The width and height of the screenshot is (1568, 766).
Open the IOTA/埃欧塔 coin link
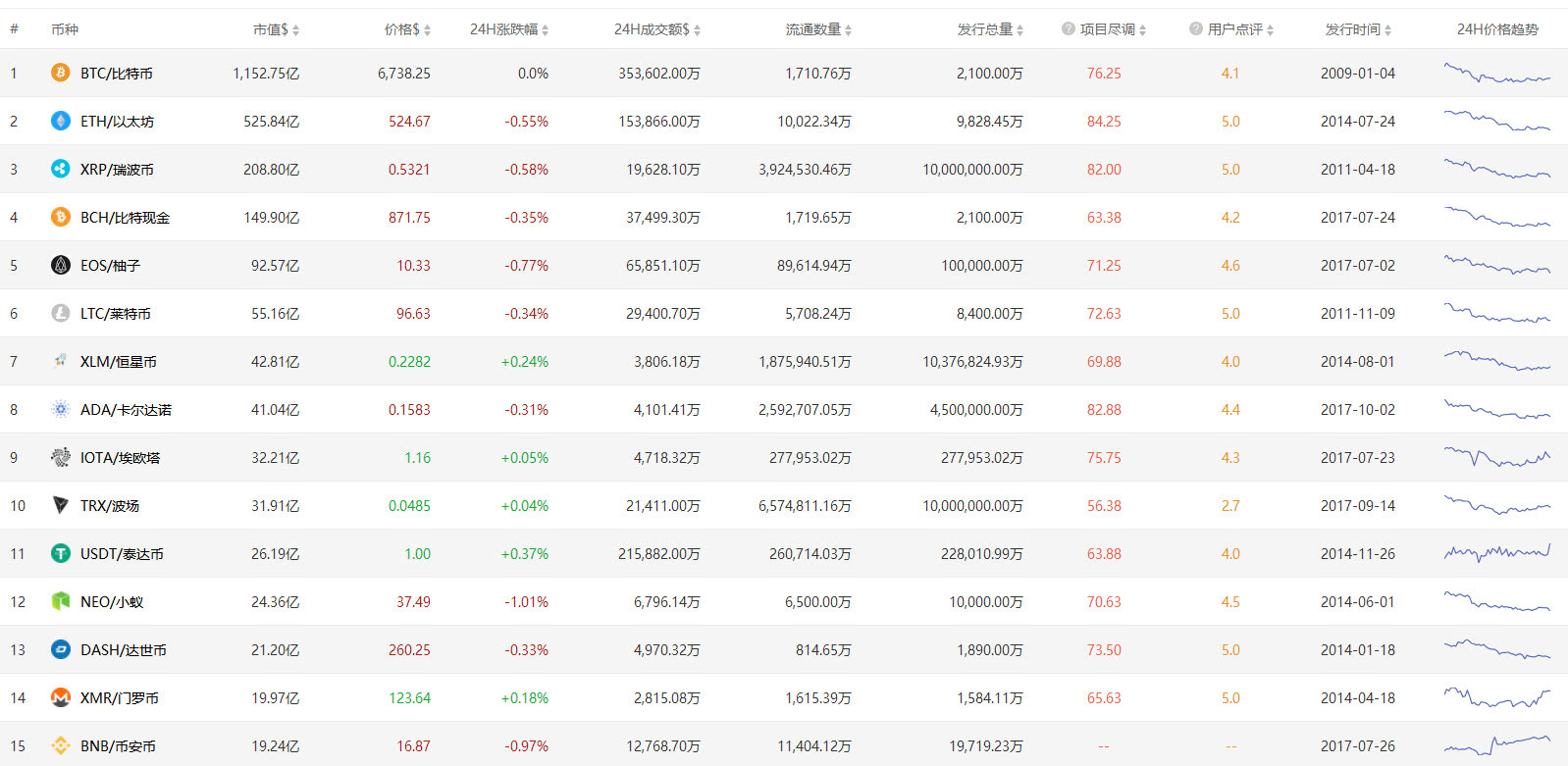point(121,458)
